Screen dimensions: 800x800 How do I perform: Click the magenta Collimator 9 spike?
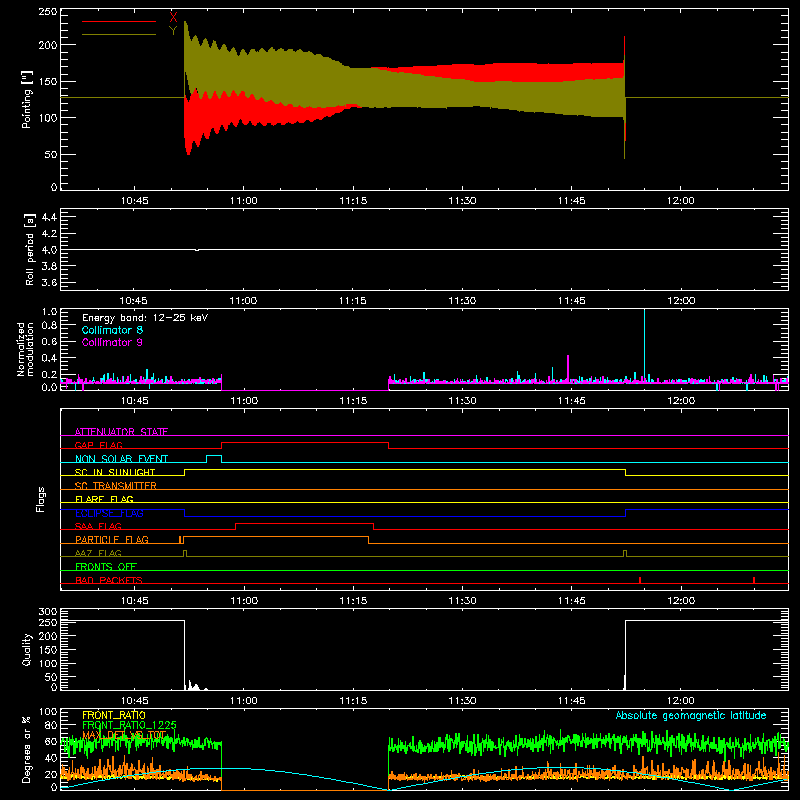tap(568, 367)
